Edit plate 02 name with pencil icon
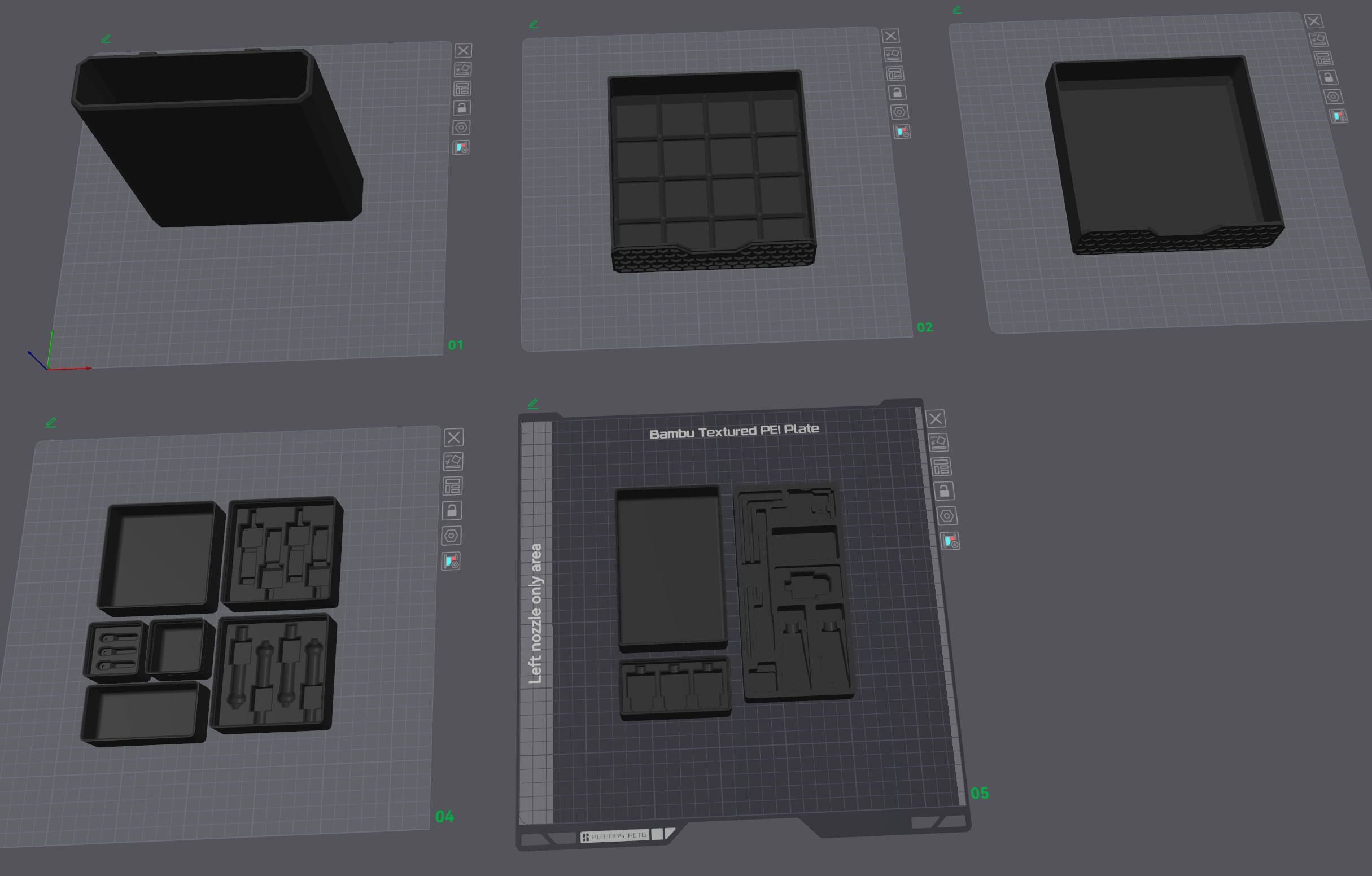Viewport: 1372px width, 876px height. [534, 24]
